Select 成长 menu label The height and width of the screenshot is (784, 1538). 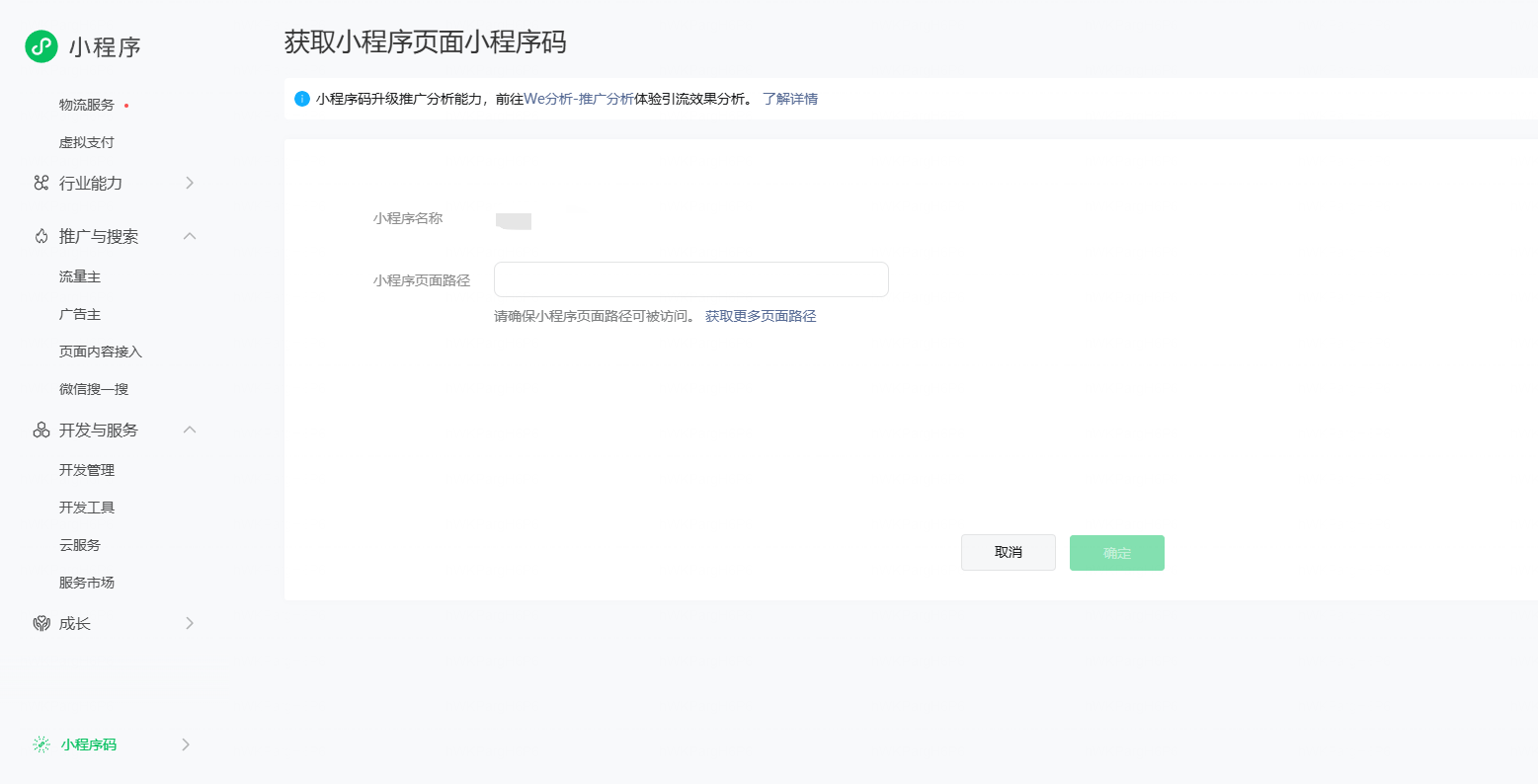click(75, 623)
